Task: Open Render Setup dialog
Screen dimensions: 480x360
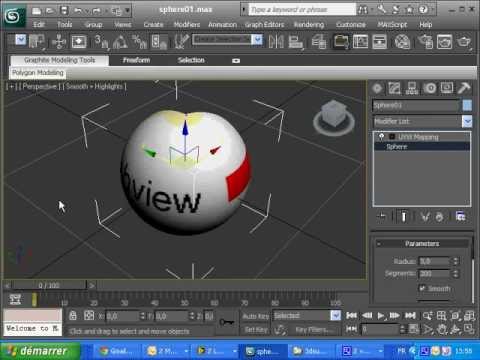Action: tap(425, 42)
